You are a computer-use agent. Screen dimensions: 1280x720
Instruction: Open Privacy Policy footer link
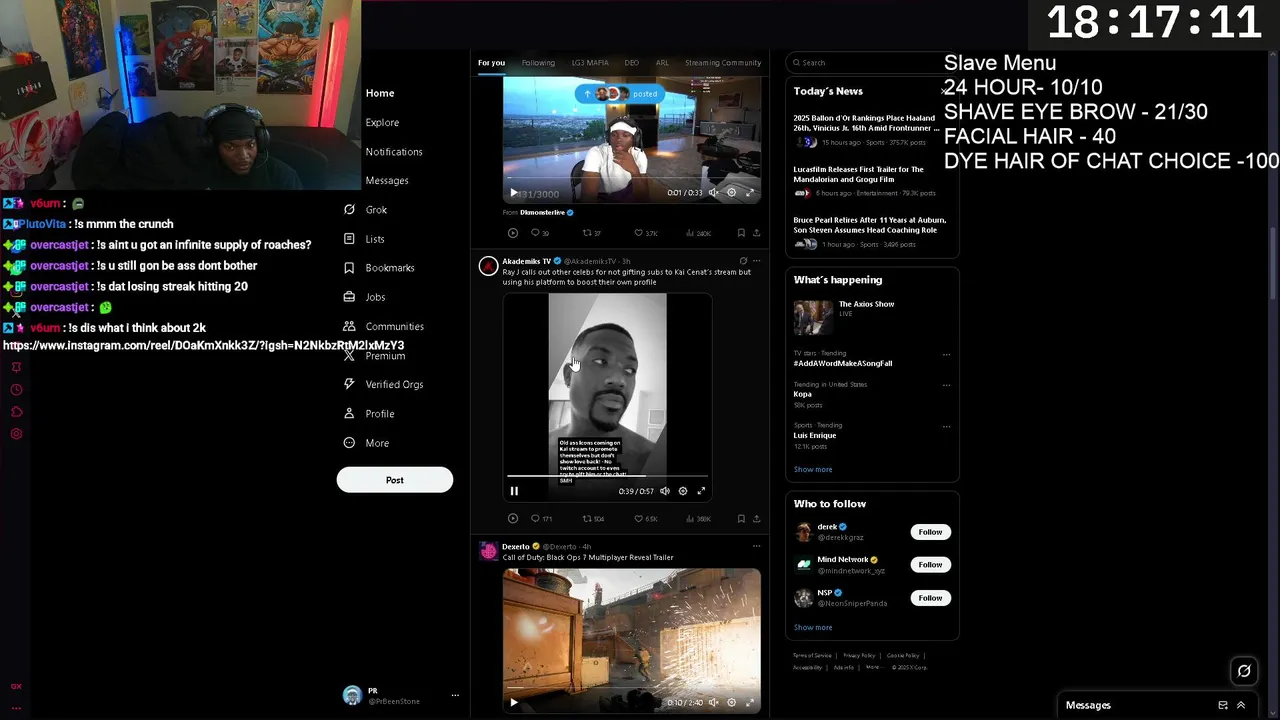point(859,656)
